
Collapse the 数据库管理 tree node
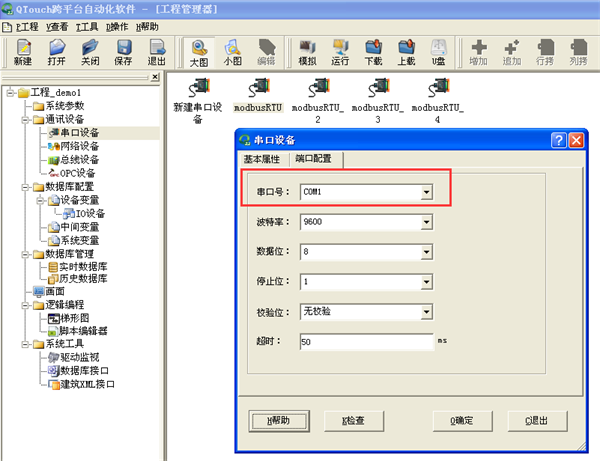pos(26,254)
